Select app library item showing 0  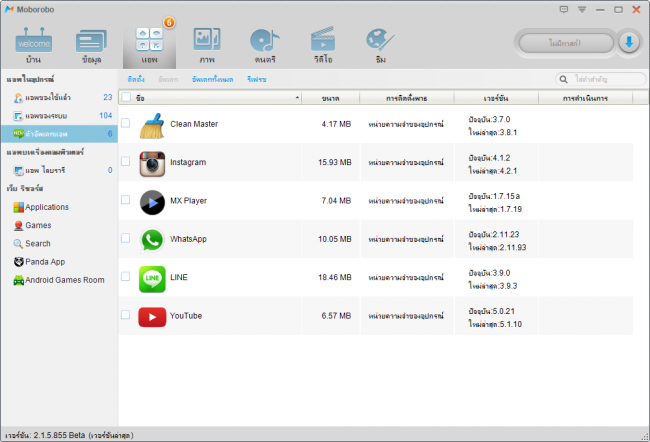59,170
